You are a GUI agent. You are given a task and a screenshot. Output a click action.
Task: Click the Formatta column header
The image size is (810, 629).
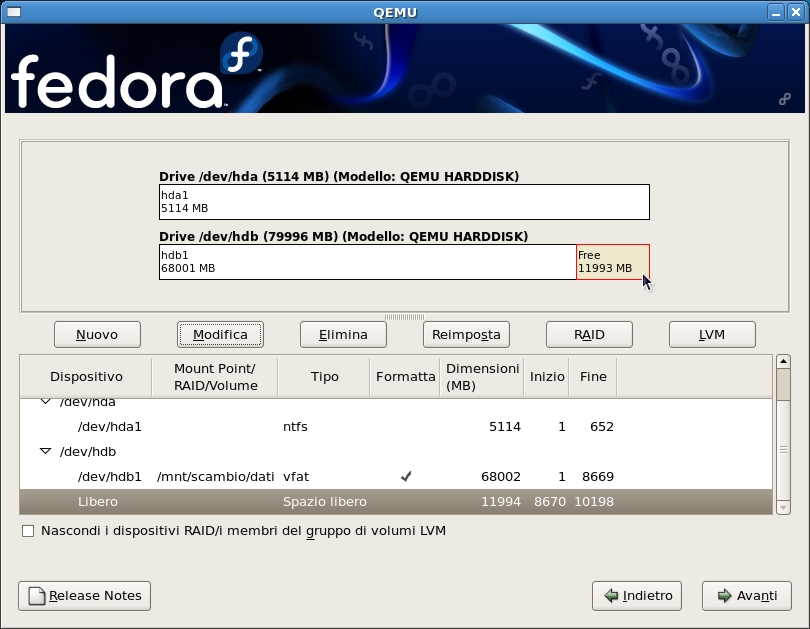coord(406,376)
